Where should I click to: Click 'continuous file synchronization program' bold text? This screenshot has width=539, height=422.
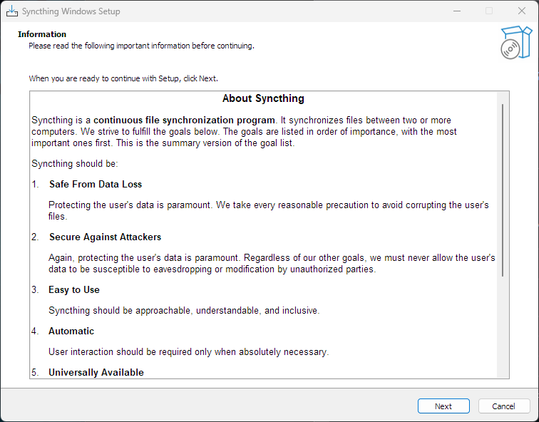184,120
